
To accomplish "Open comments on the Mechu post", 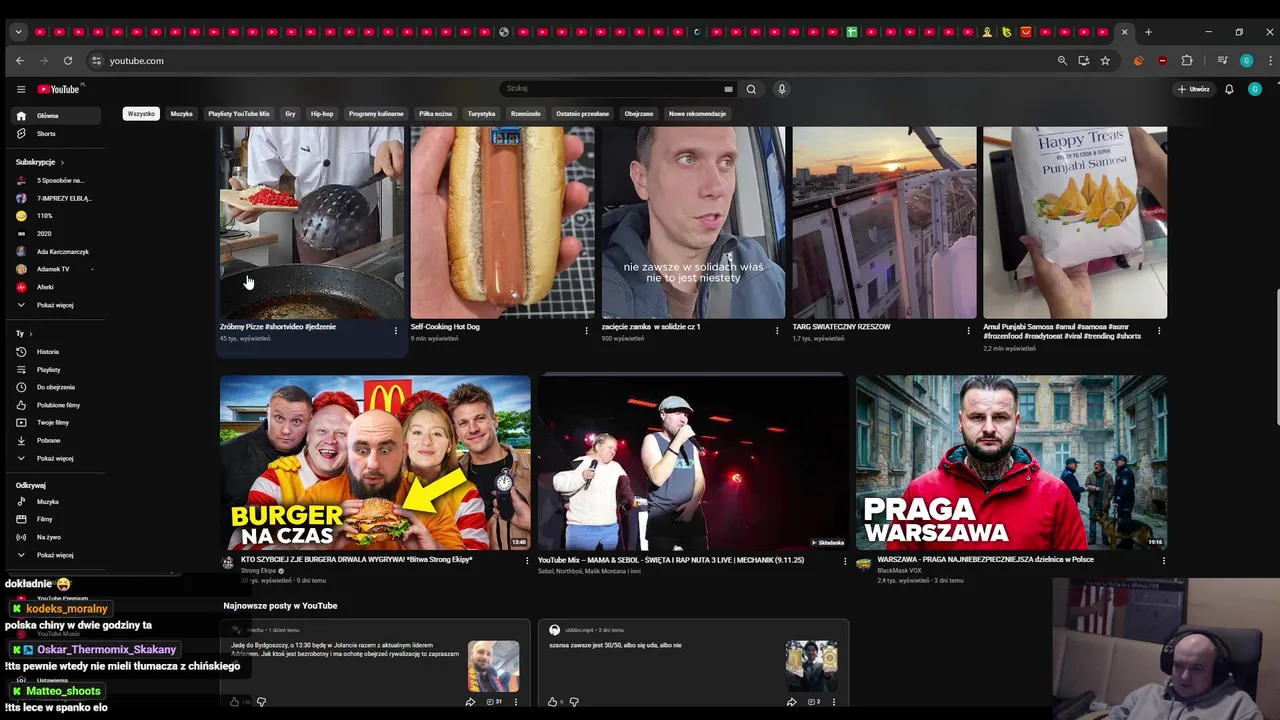I will (493, 702).
